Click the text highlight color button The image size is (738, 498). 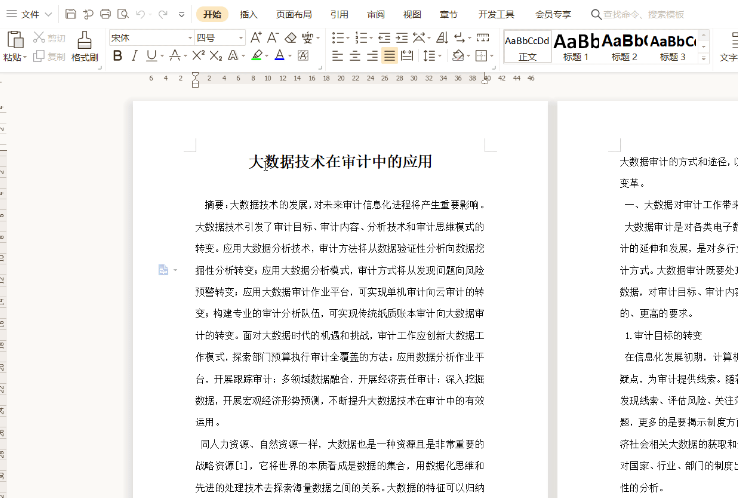coord(257,56)
